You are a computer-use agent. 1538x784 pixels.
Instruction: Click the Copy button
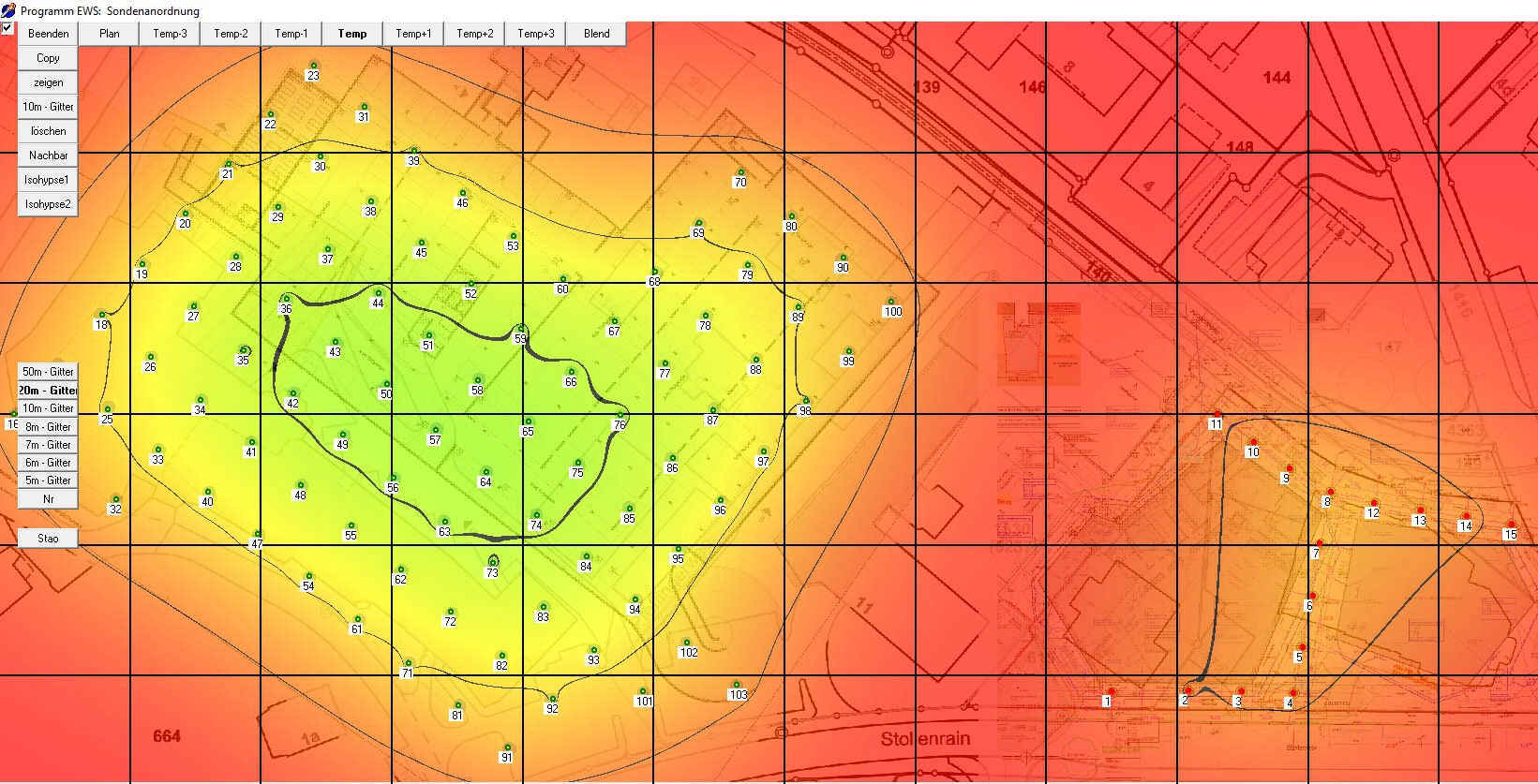coord(48,58)
